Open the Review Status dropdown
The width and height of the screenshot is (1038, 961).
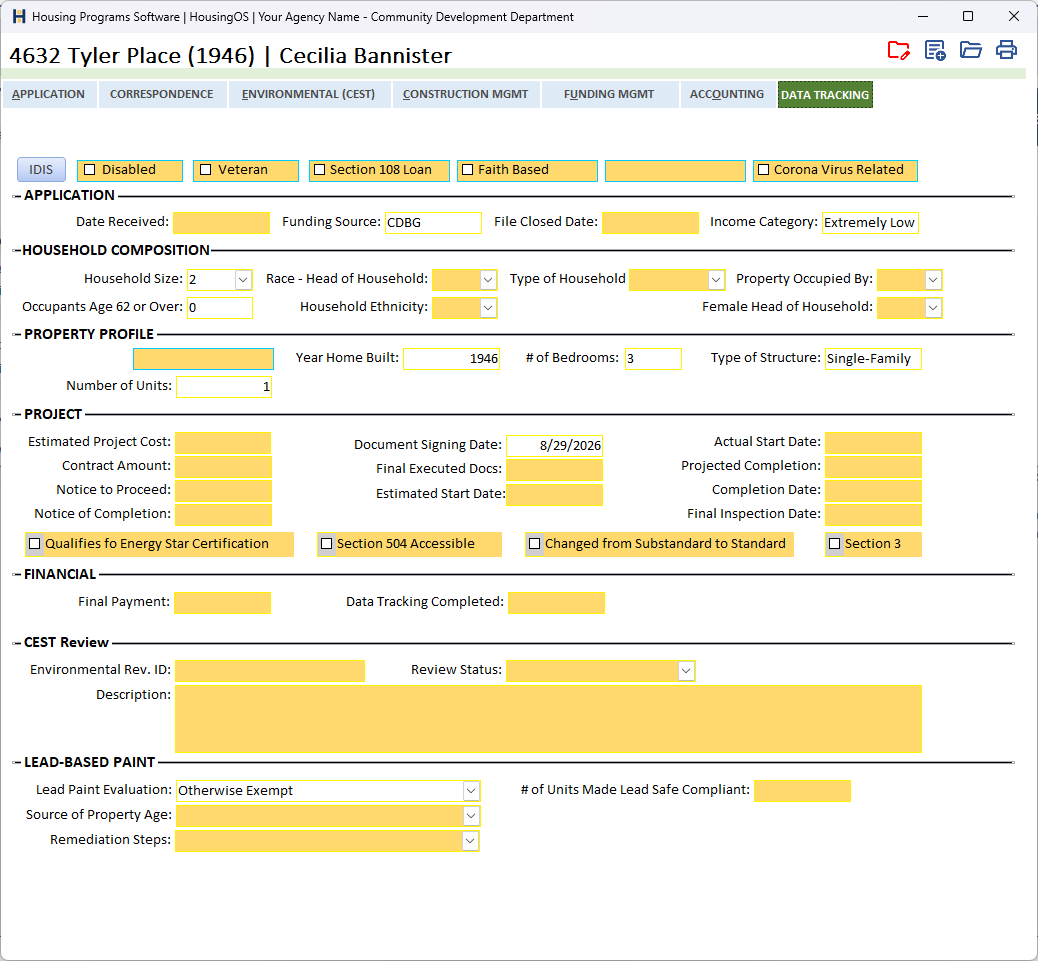tap(686, 671)
